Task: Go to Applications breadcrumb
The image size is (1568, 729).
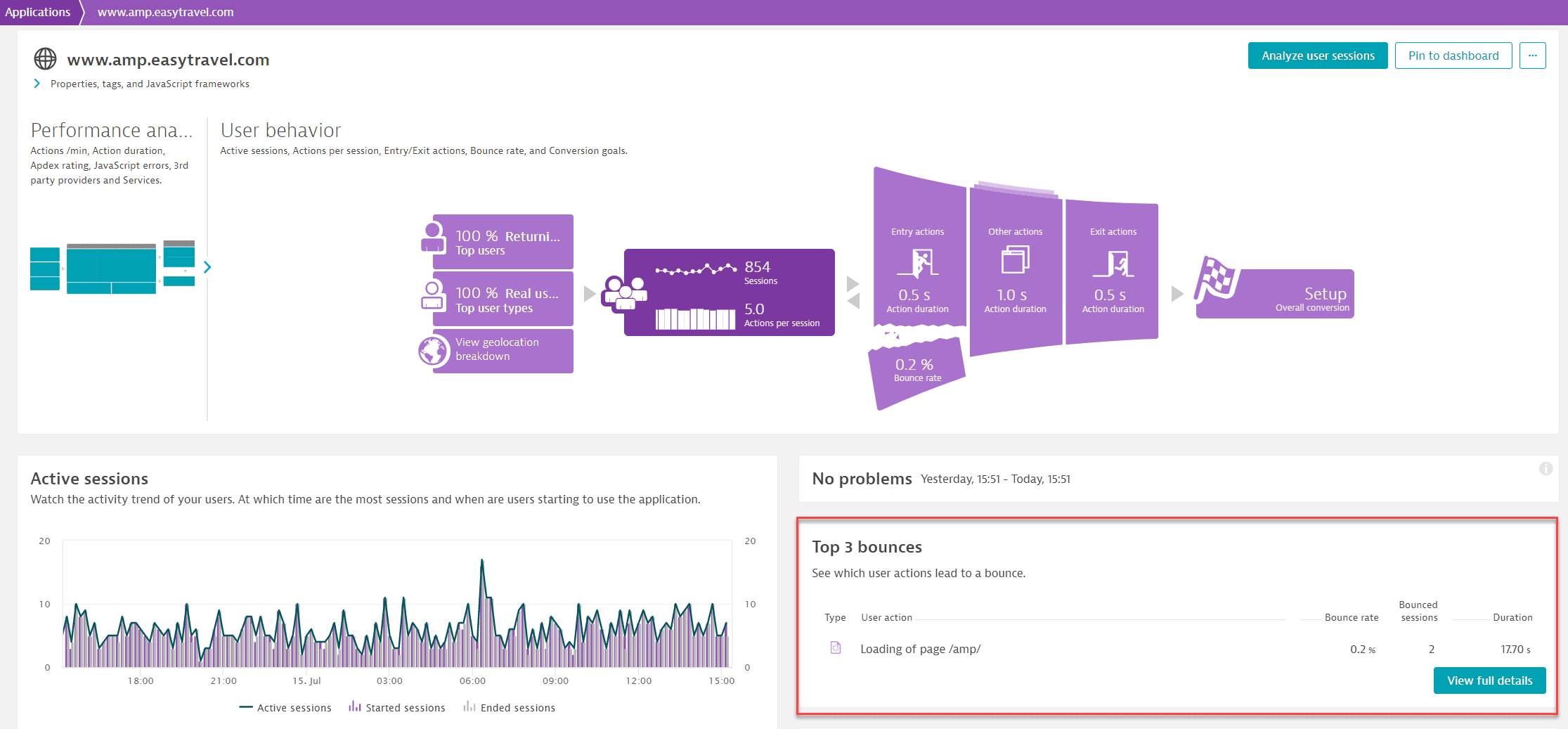Action: click(x=38, y=12)
